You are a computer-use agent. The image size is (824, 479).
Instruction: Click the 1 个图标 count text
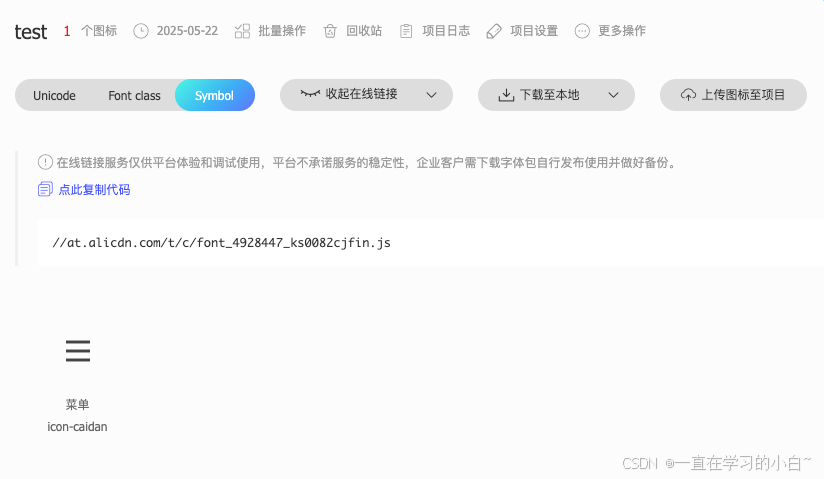pyautogui.click(x=90, y=31)
